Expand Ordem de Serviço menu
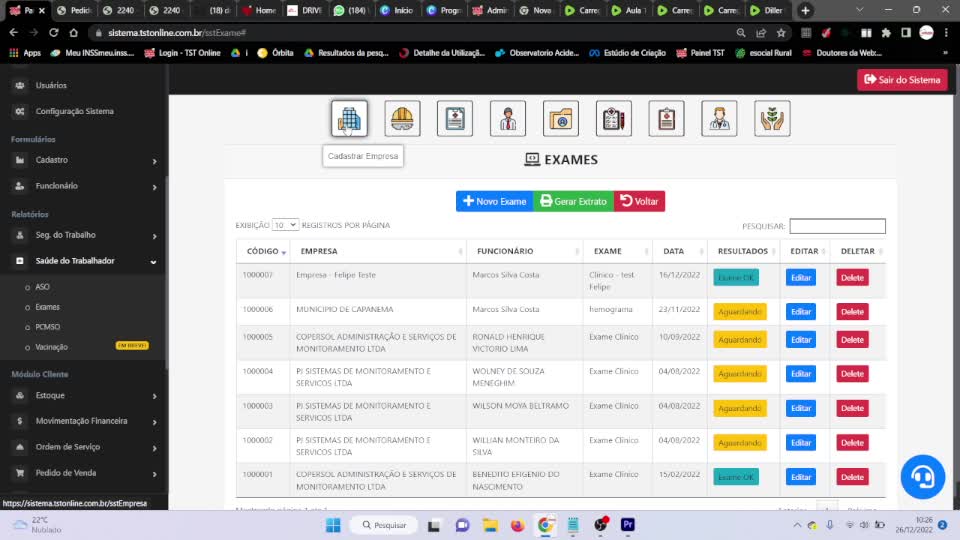This screenshot has height=540, width=960. tap(83, 447)
